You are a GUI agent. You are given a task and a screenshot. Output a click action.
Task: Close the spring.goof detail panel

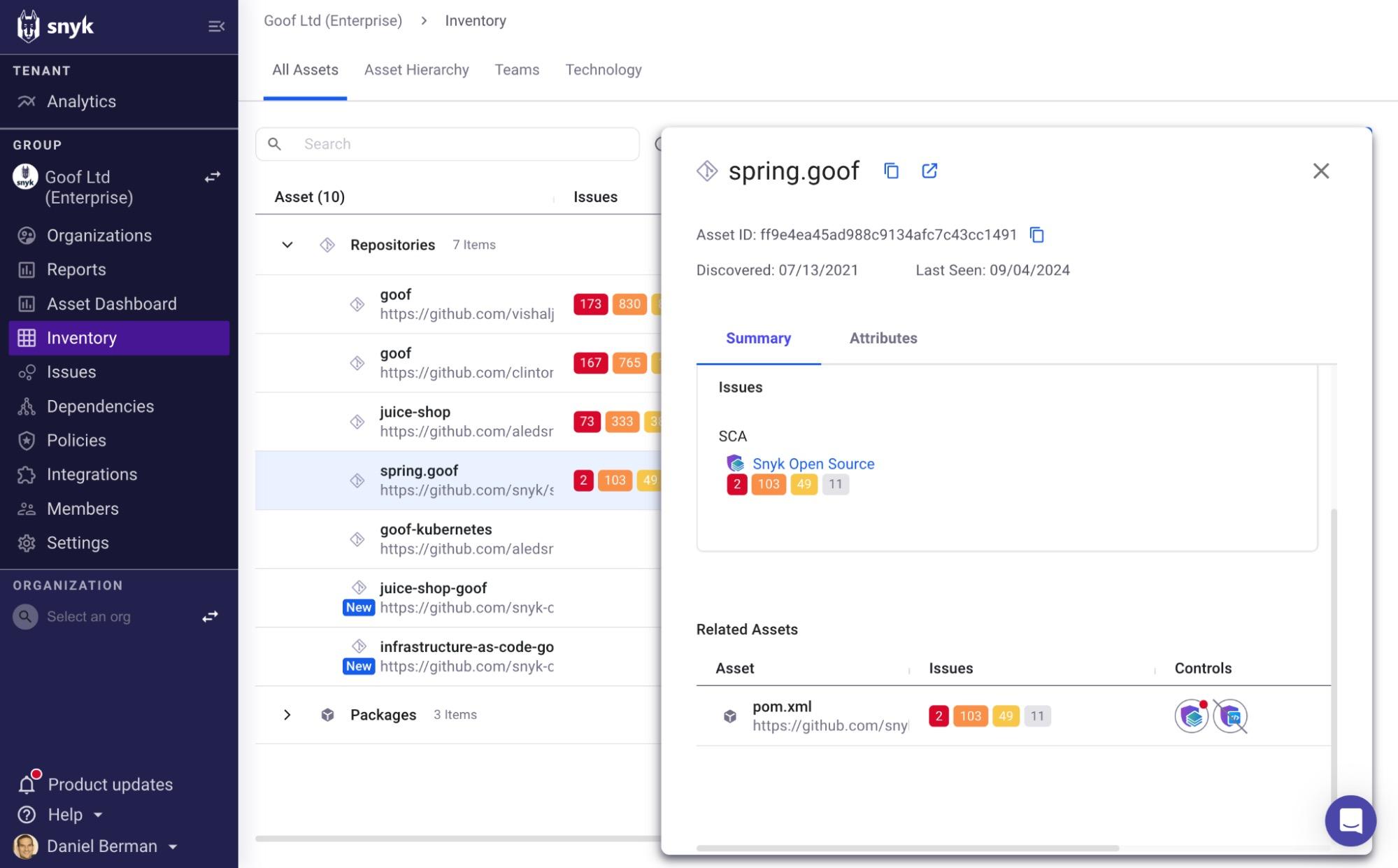[x=1321, y=171]
